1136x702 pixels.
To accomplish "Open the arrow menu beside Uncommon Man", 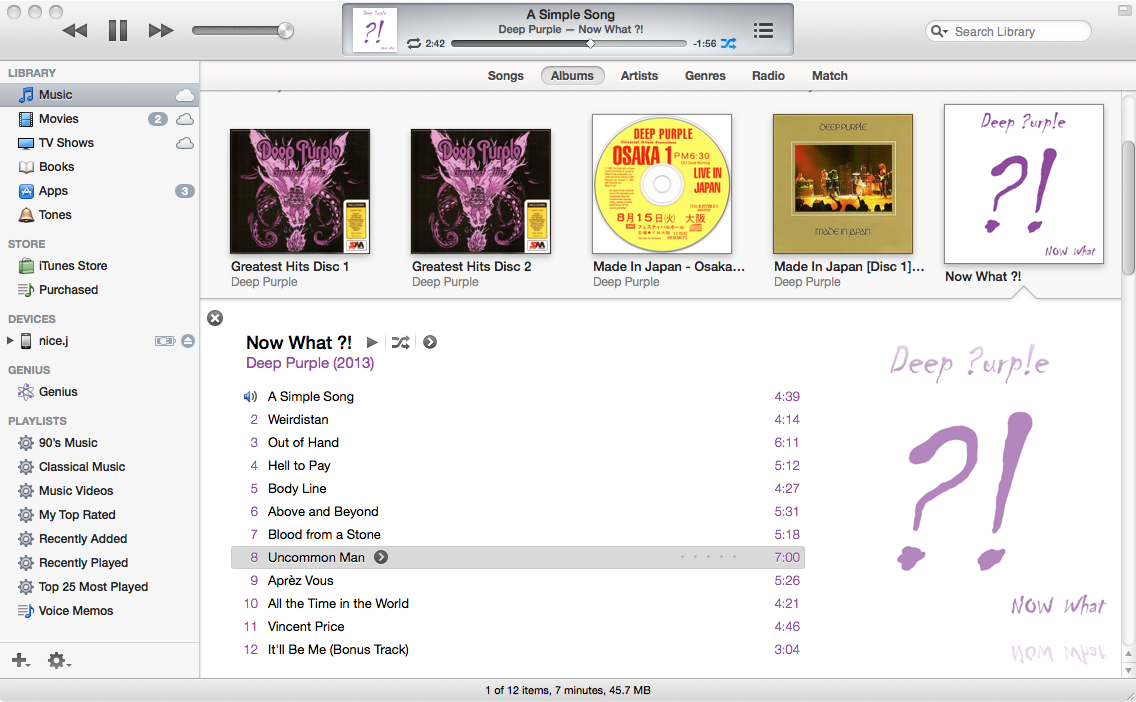I will pyautogui.click(x=381, y=557).
